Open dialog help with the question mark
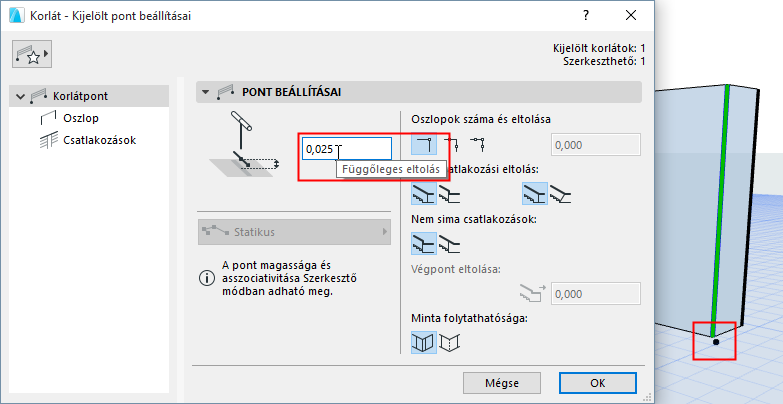 click(586, 15)
